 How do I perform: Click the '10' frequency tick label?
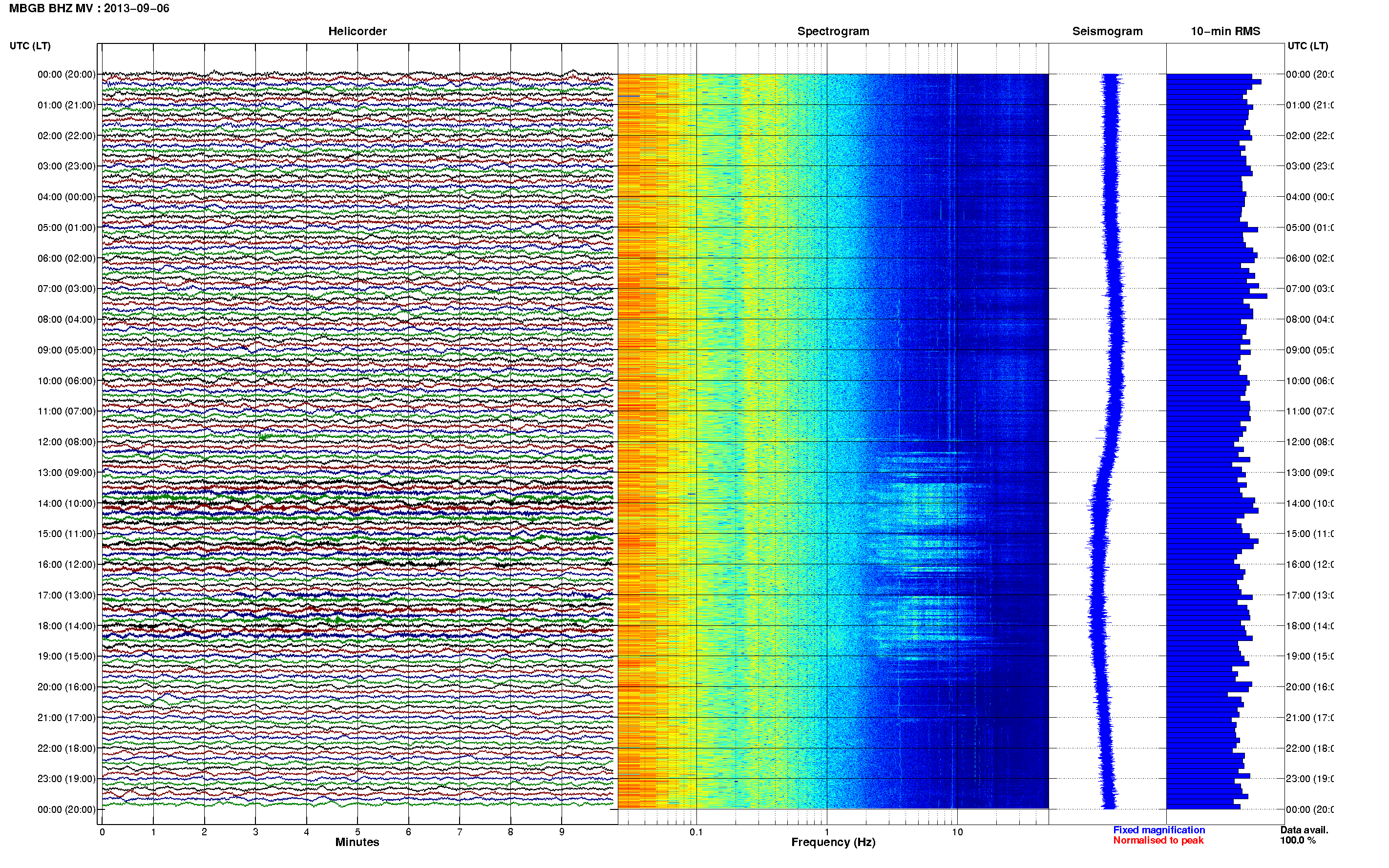957,832
